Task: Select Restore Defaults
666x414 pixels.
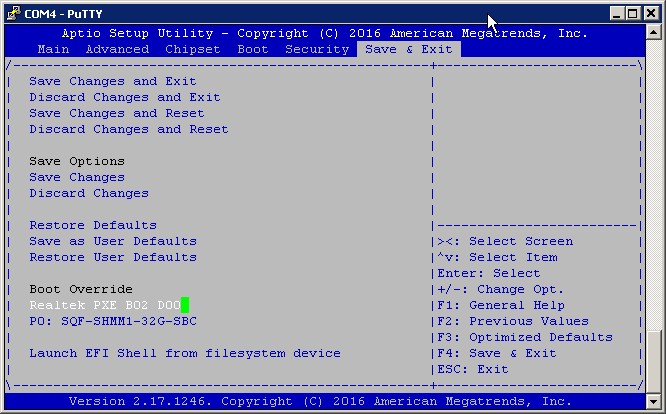Action: point(93,225)
